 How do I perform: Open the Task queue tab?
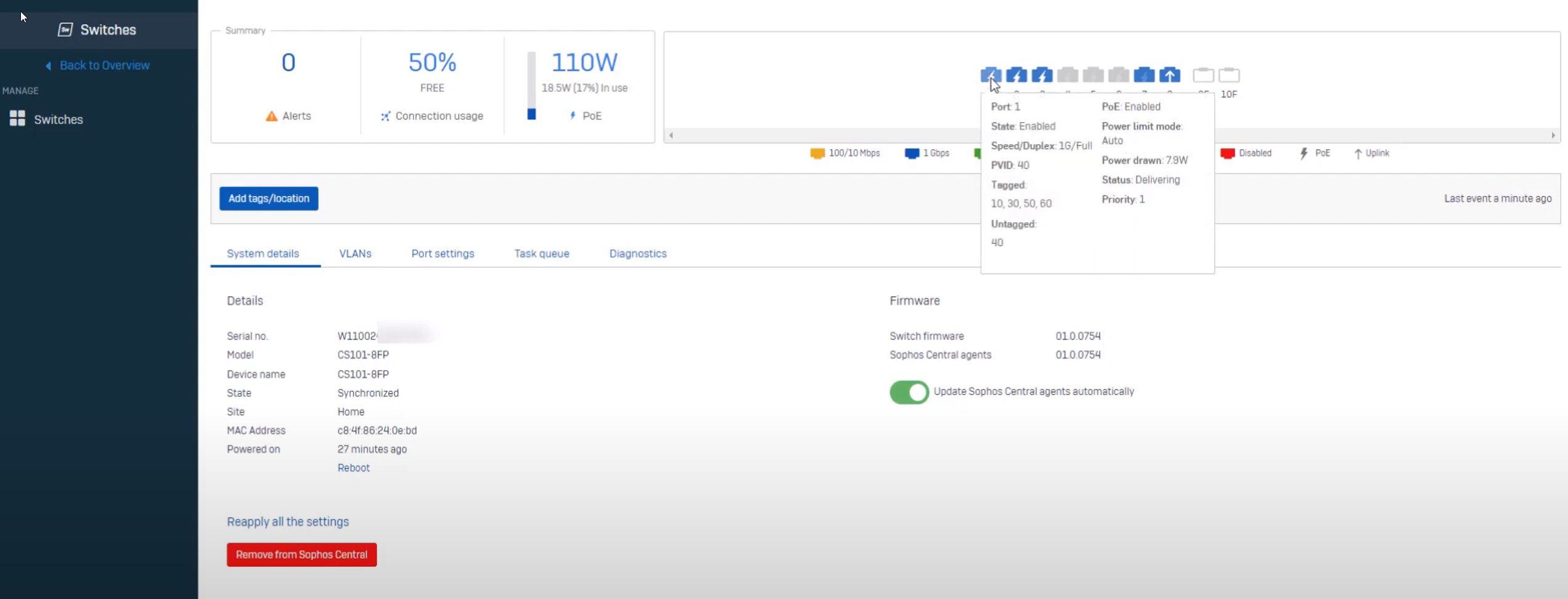(x=541, y=253)
